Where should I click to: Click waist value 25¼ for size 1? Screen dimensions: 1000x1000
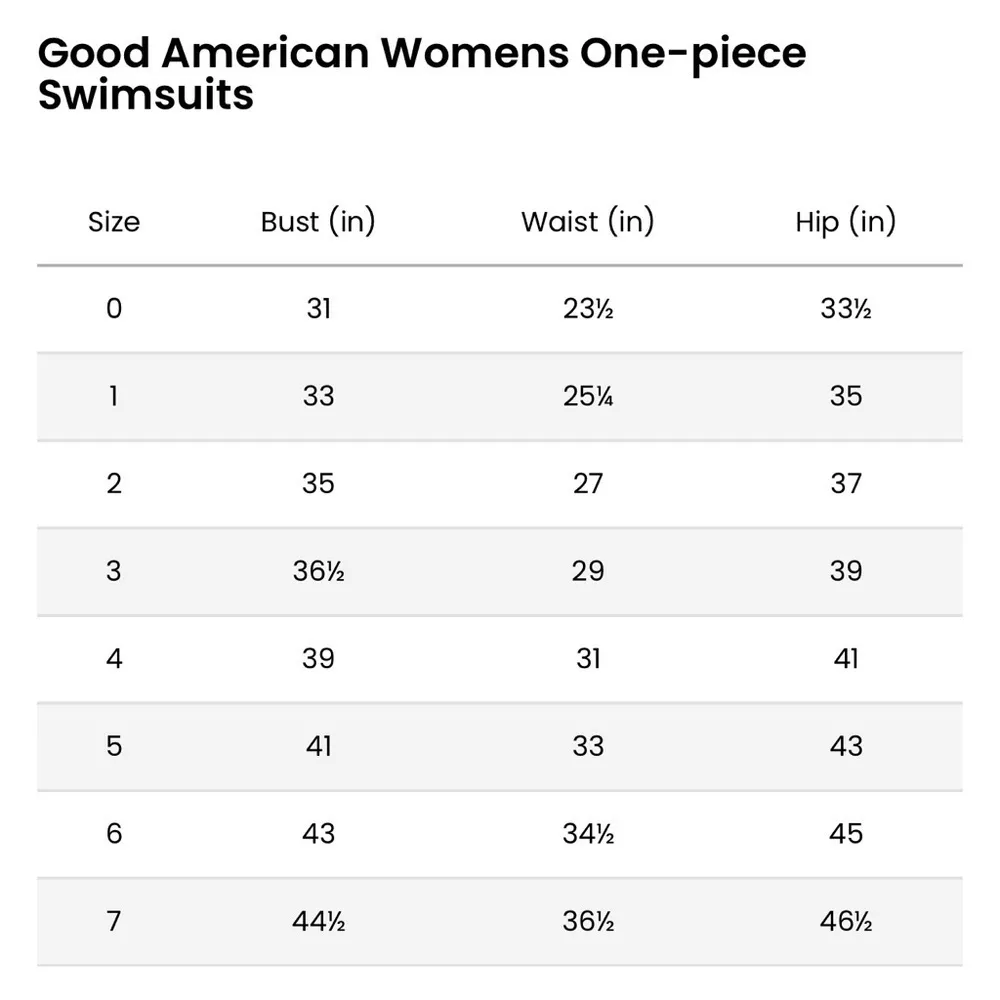587,396
